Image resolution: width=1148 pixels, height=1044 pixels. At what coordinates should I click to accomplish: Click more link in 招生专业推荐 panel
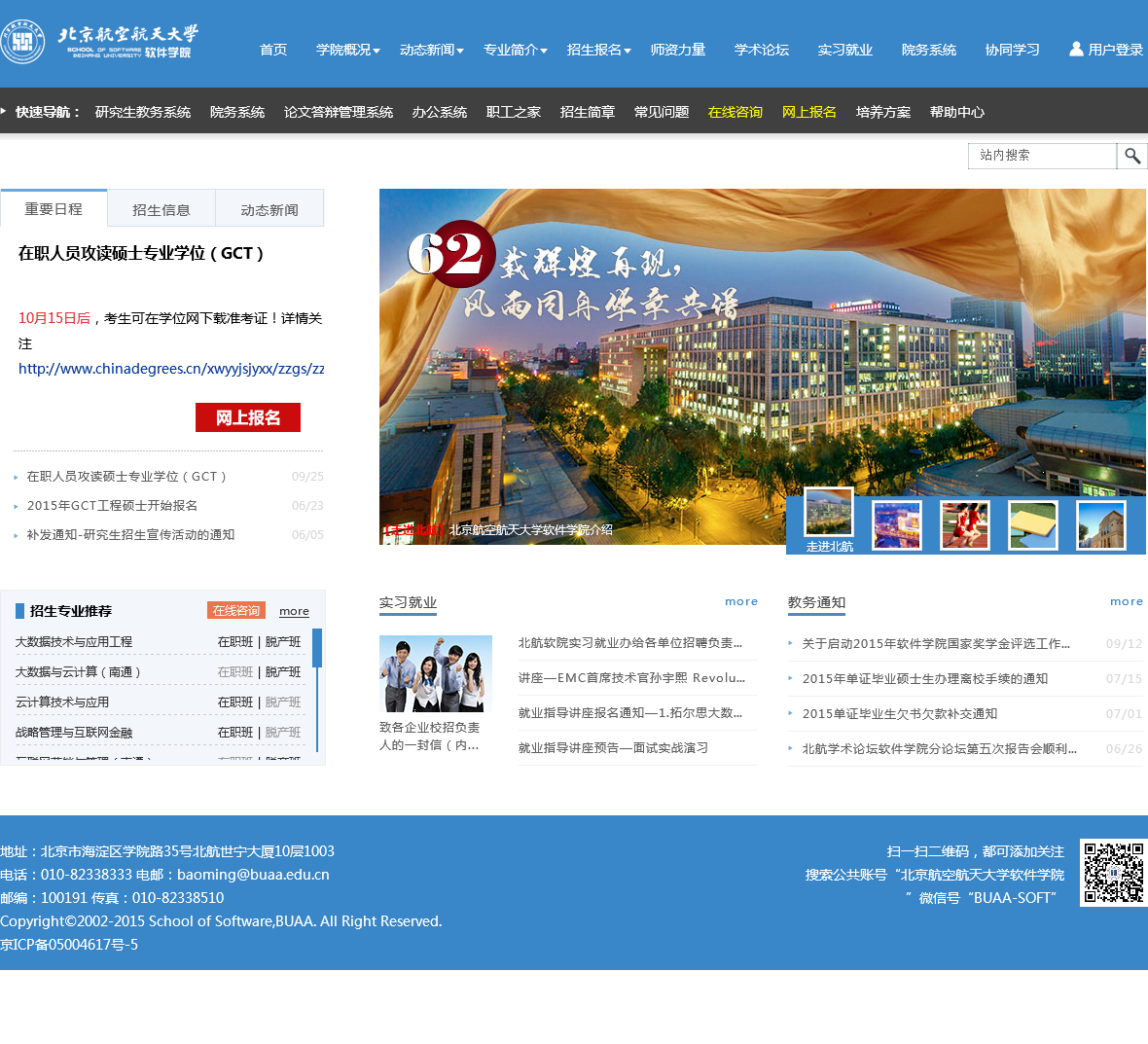coord(294,611)
